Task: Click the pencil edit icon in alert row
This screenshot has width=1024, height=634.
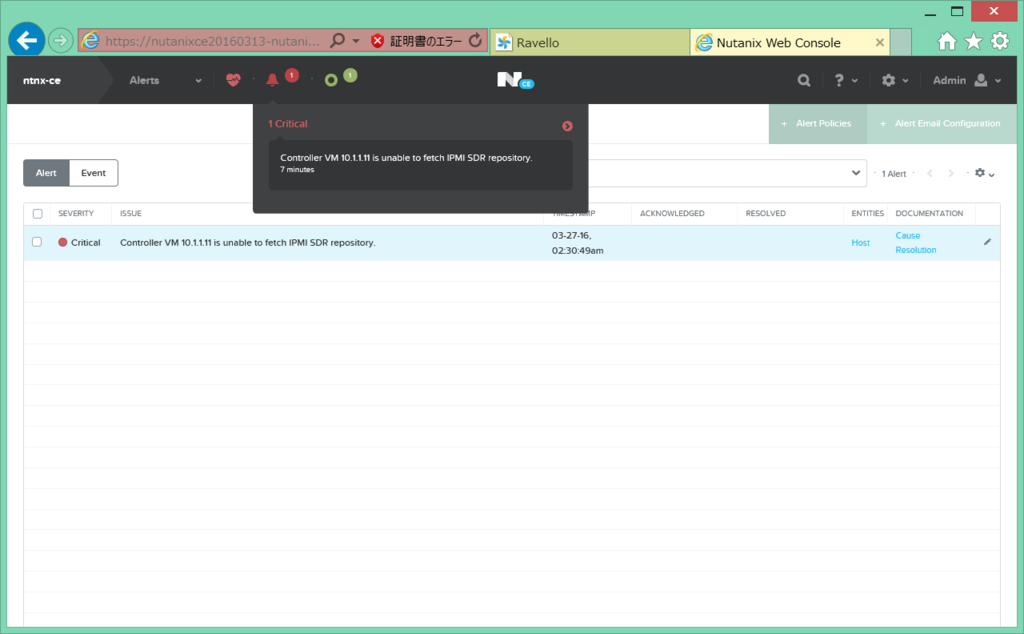Action: (x=987, y=242)
